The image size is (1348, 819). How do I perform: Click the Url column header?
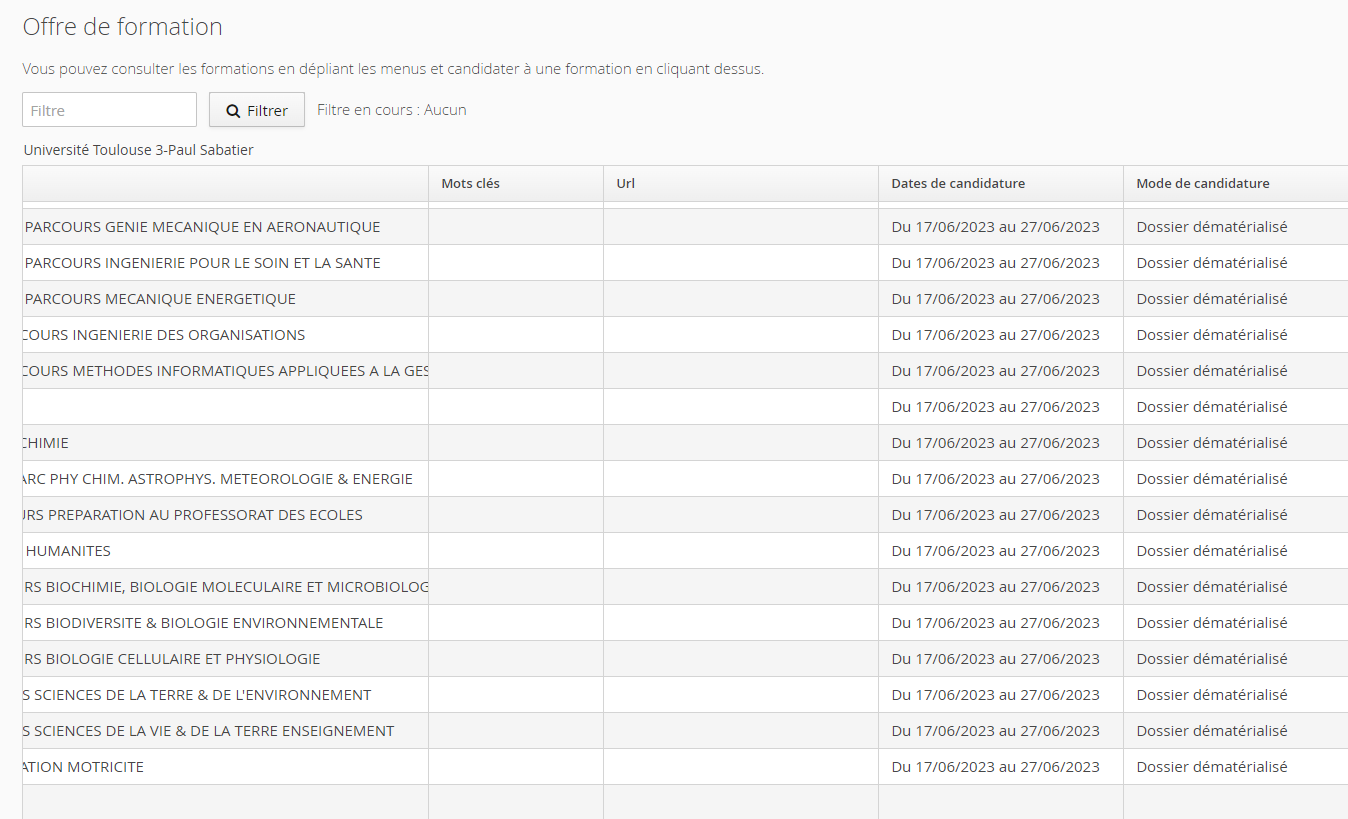point(626,183)
